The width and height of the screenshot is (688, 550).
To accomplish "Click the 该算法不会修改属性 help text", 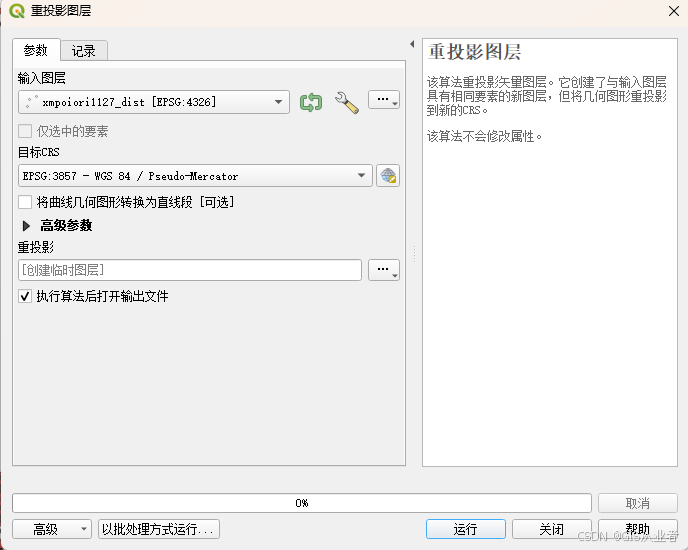I will tap(484, 137).
